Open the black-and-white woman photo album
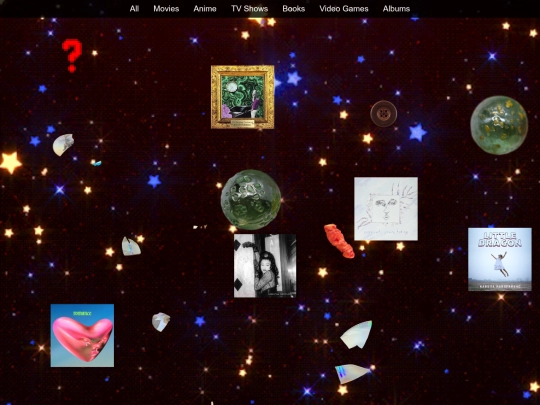This screenshot has width=540, height=405. click(x=265, y=266)
